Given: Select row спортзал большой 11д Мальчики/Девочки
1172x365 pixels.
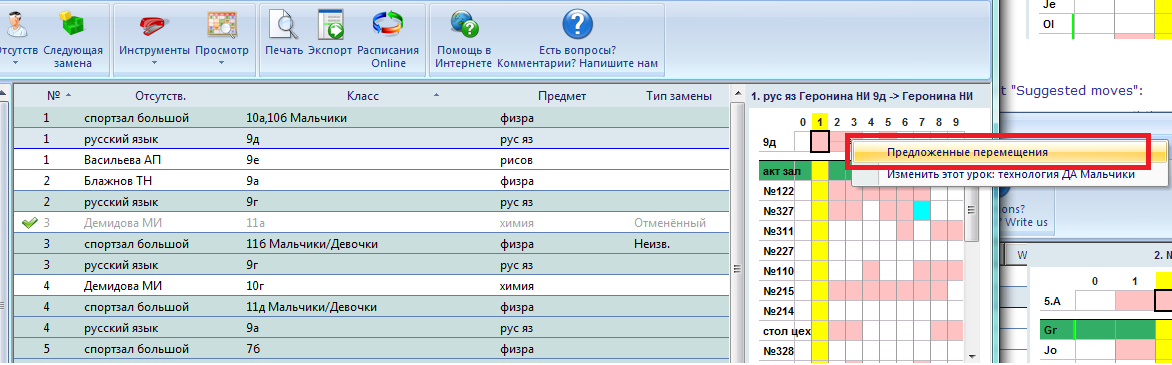Looking at the screenshot, I should (x=371, y=307).
